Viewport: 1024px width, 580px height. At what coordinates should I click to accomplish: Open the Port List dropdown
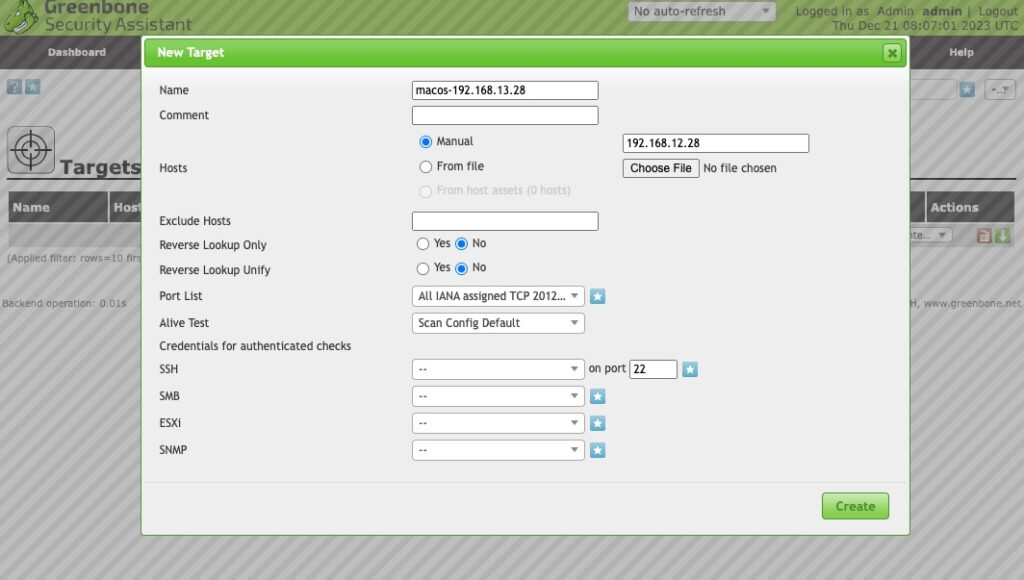pyautogui.click(x=498, y=296)
